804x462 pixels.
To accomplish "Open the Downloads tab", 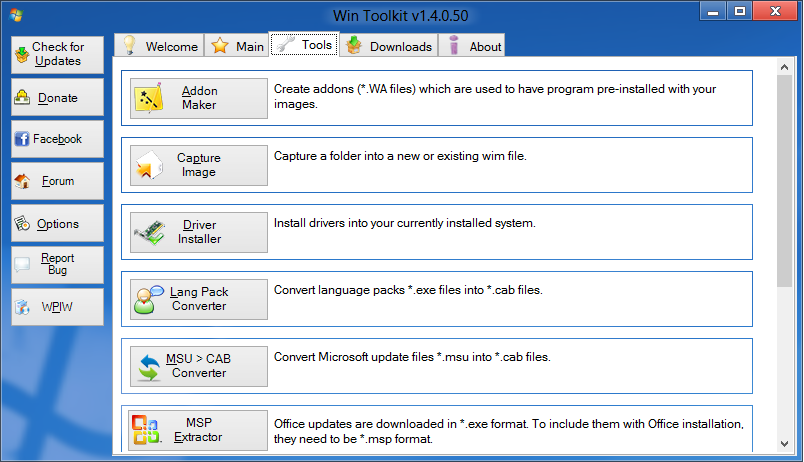I will [x=389, y=46].
